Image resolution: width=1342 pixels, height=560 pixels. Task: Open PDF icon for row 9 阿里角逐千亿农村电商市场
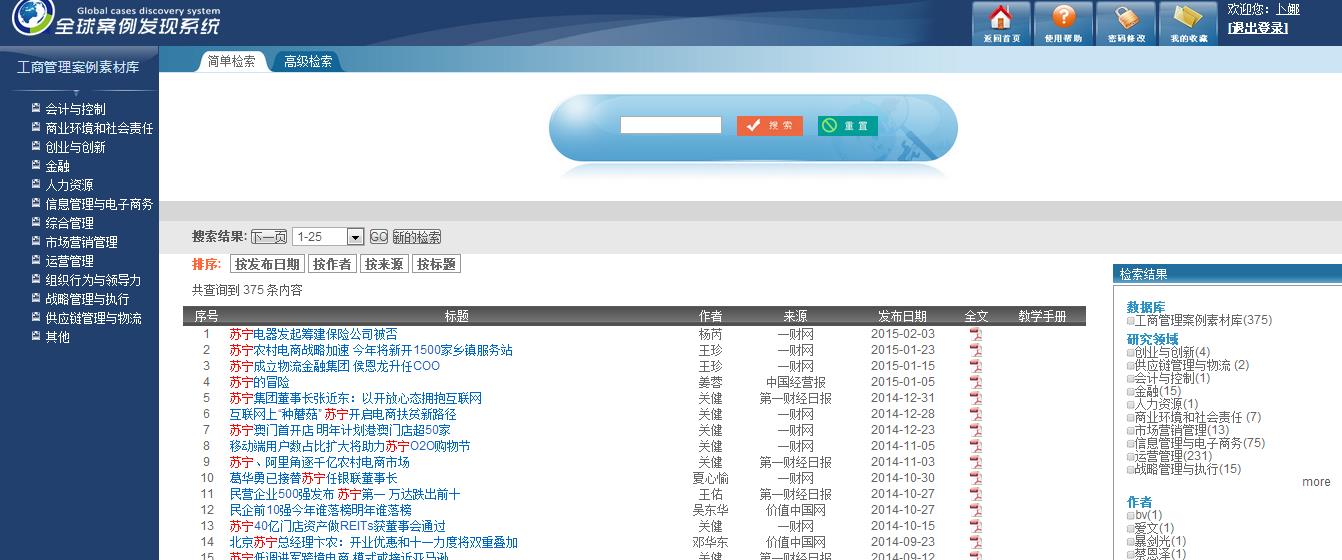(x=976, y=462)
